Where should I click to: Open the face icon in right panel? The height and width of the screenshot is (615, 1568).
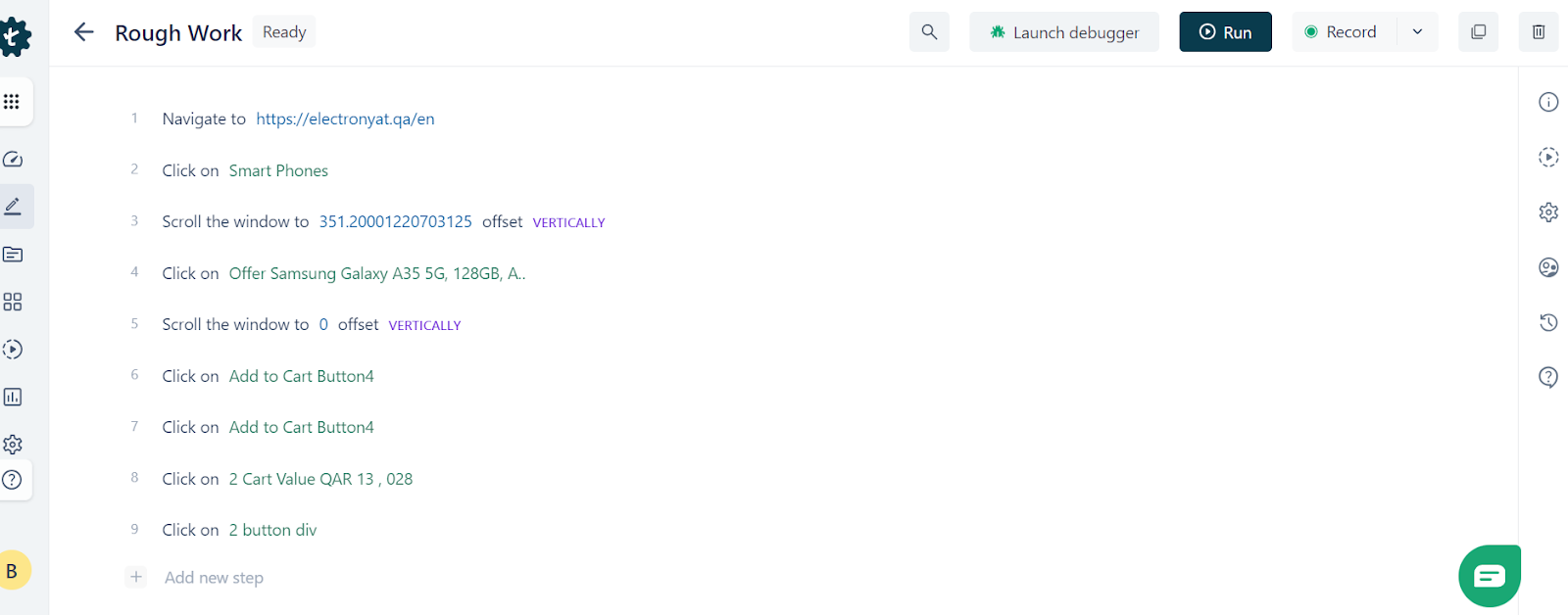tap(1548, 267)
